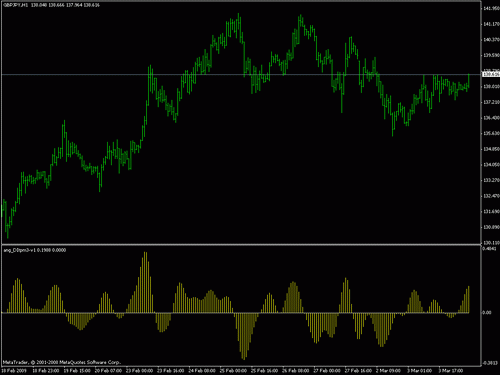Click the 0.00 level on indicator scale
The image size is (500, 375).
487,313
